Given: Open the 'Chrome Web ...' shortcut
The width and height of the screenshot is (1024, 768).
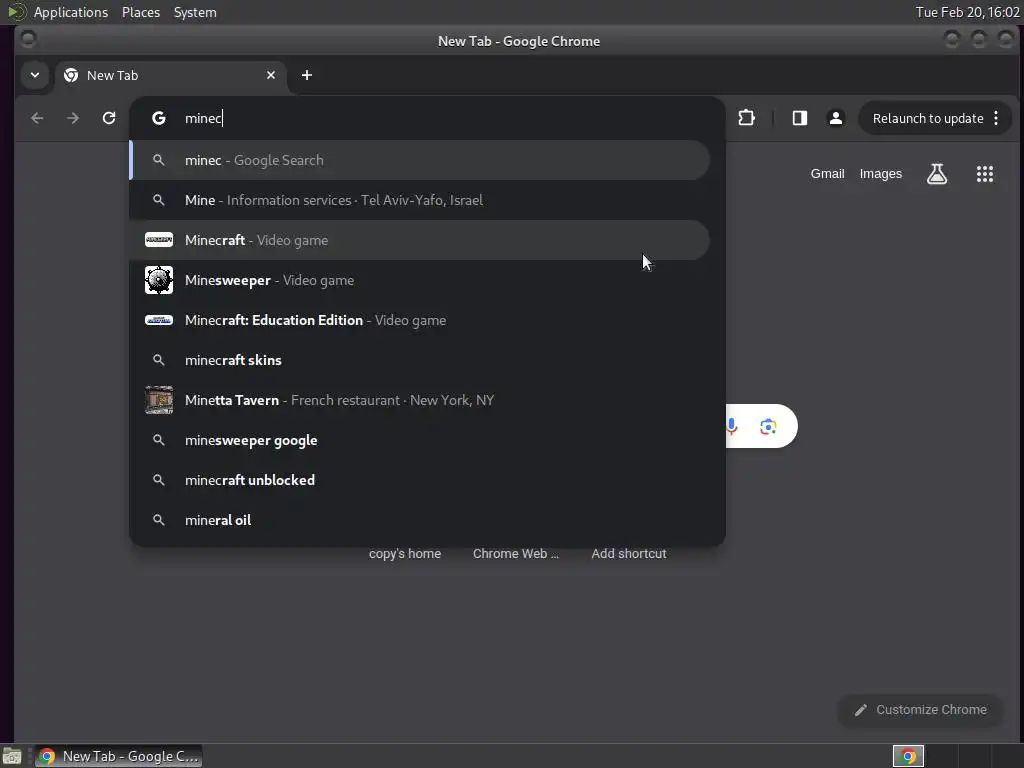Looking at the screenshot, I should [x=516, y=554].
